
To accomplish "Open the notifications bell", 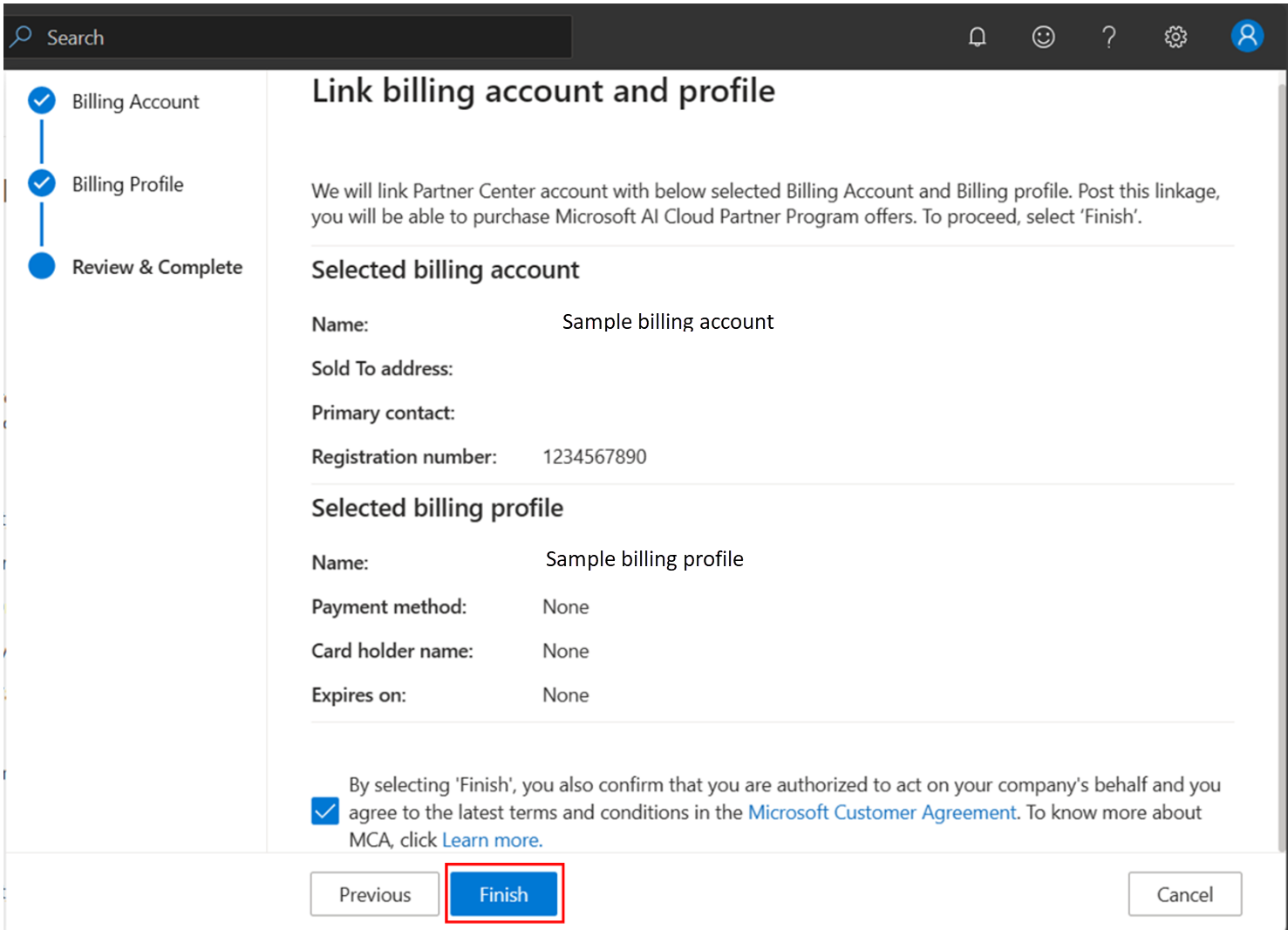I will click(977, 37).
